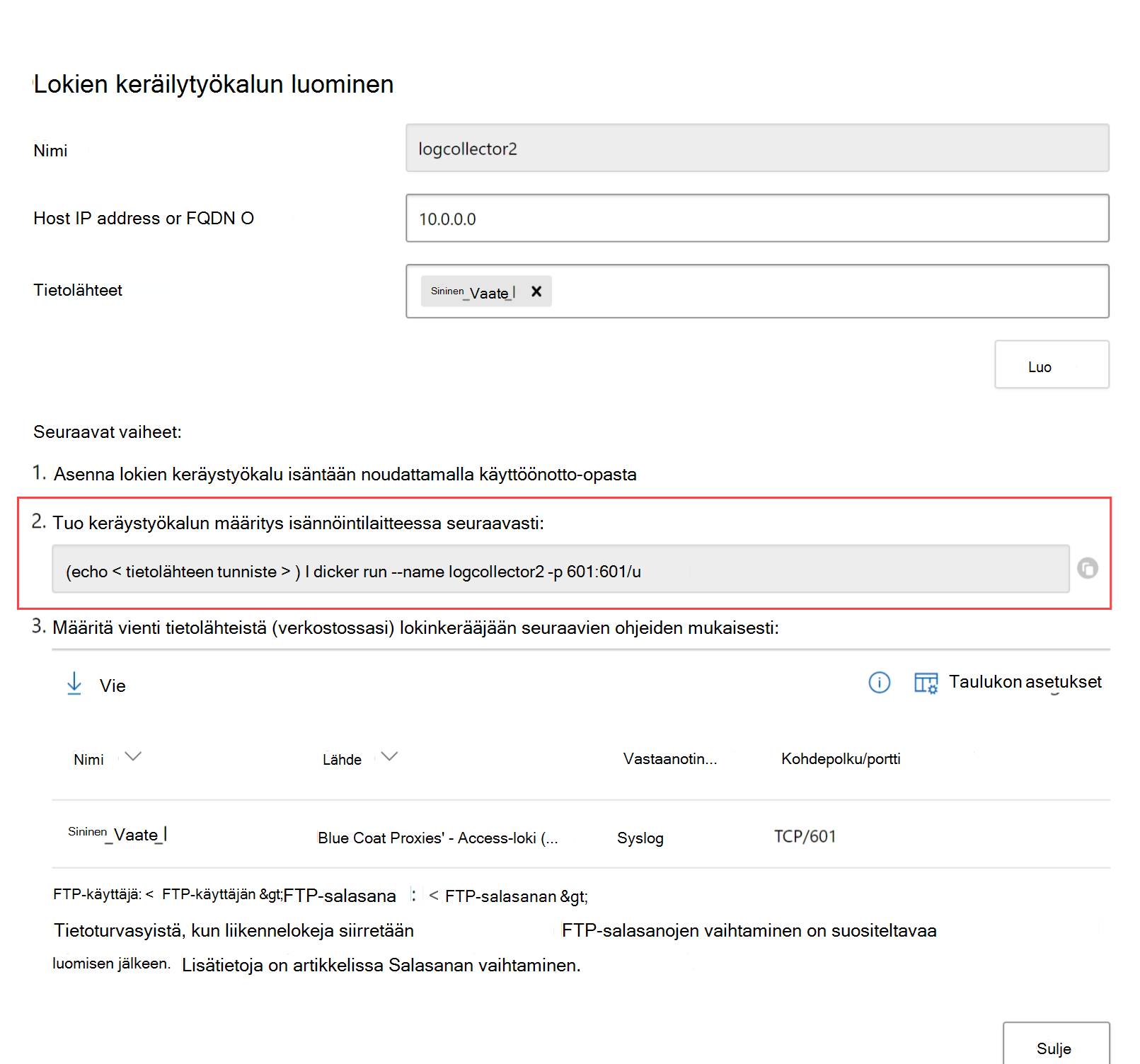Click the Nimi column header label
Image resolution: width=1140 pixels, height=1064 pixels.
coord(88,760)
